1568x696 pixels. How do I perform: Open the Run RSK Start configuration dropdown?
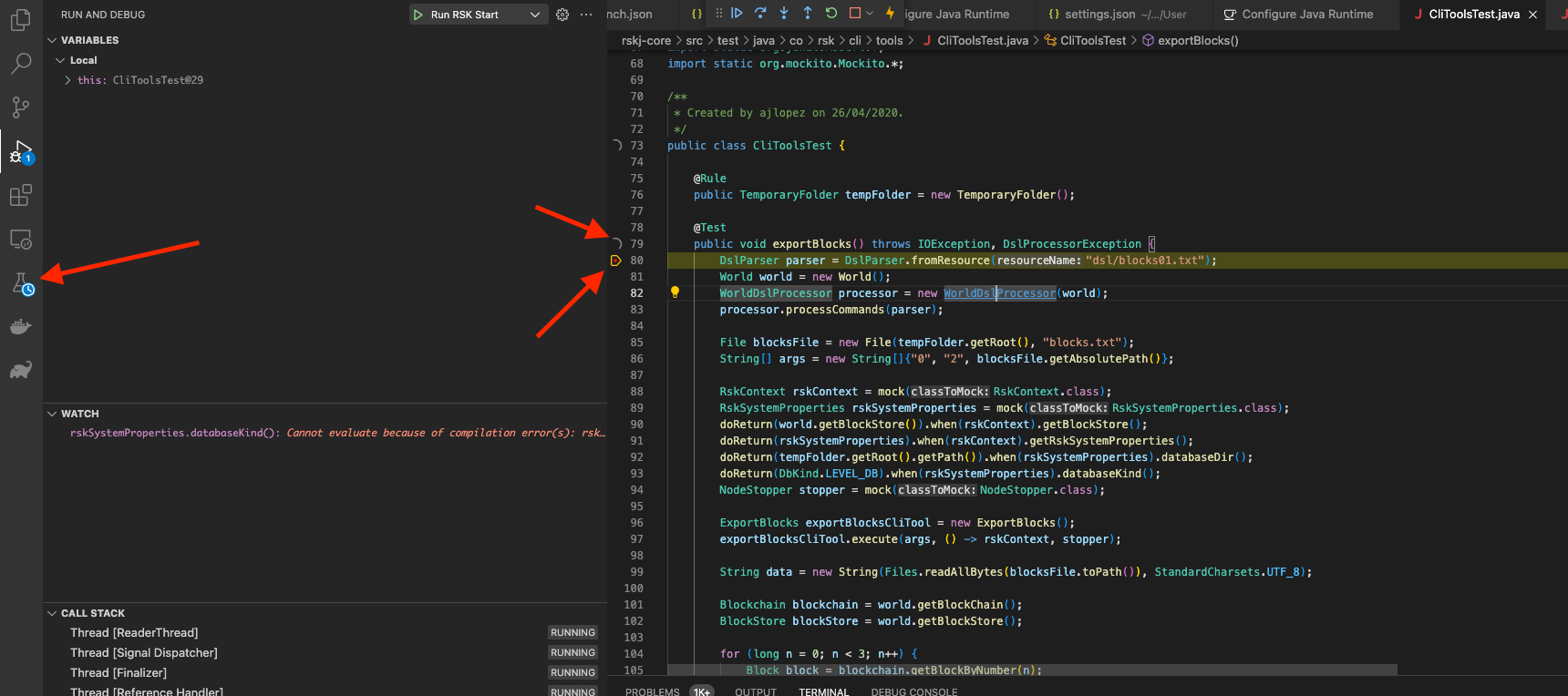[x=535, y=15]
